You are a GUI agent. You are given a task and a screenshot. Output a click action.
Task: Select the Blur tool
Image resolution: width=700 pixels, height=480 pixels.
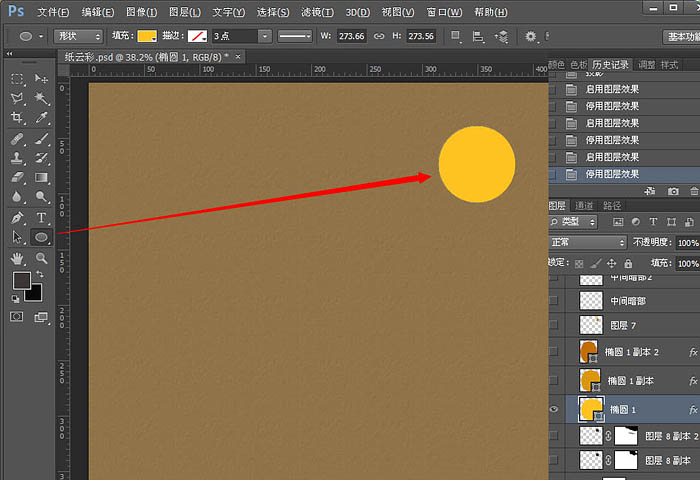(17, 196)
